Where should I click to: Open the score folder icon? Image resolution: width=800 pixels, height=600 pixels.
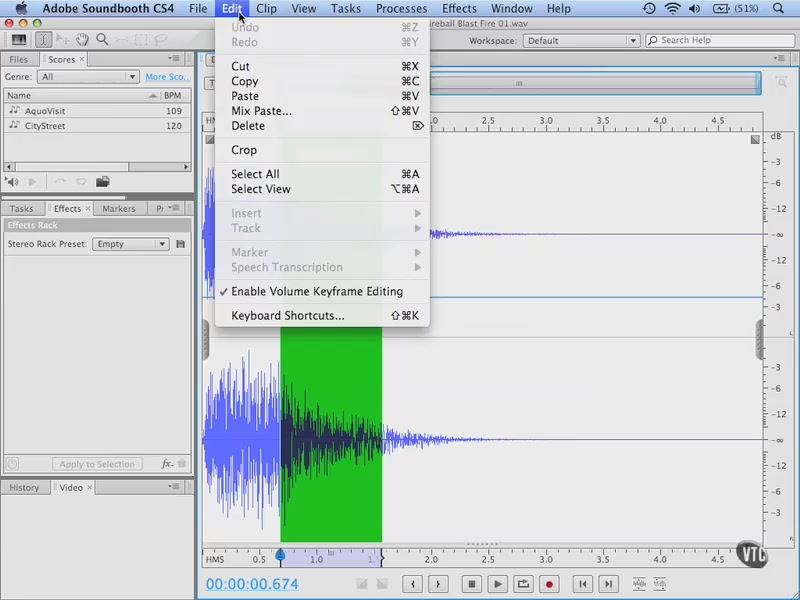point(103,182)
